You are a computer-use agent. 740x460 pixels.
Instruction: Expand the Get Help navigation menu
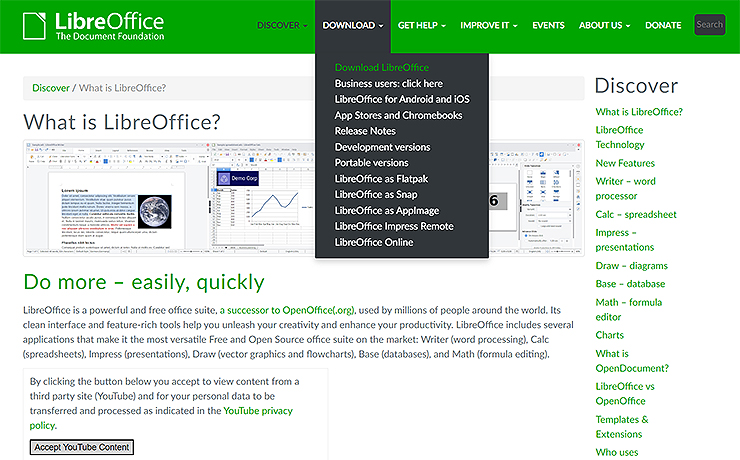pyautogui.click(x=421, y=25)
